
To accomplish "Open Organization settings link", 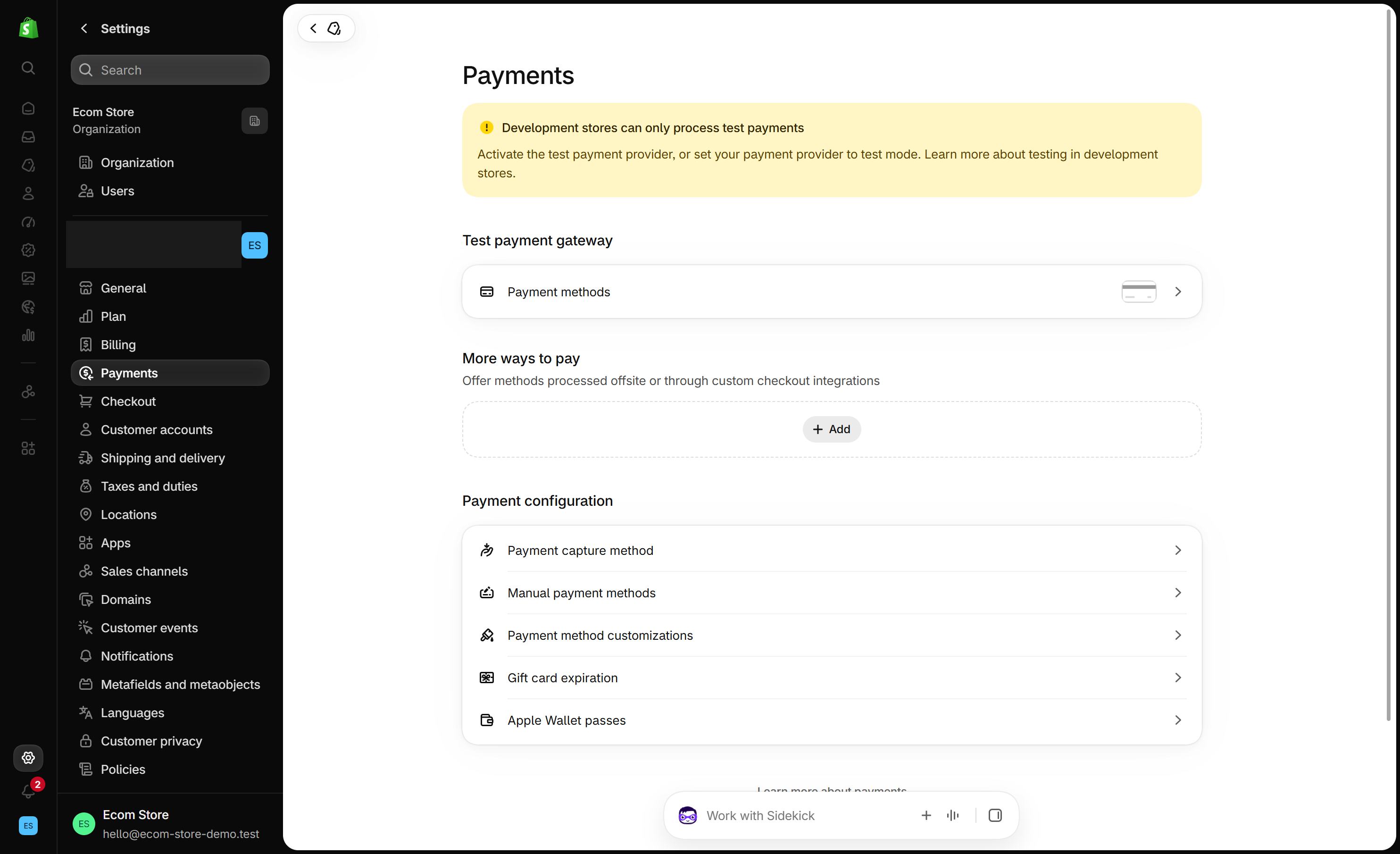I will [x=170, y=162].
